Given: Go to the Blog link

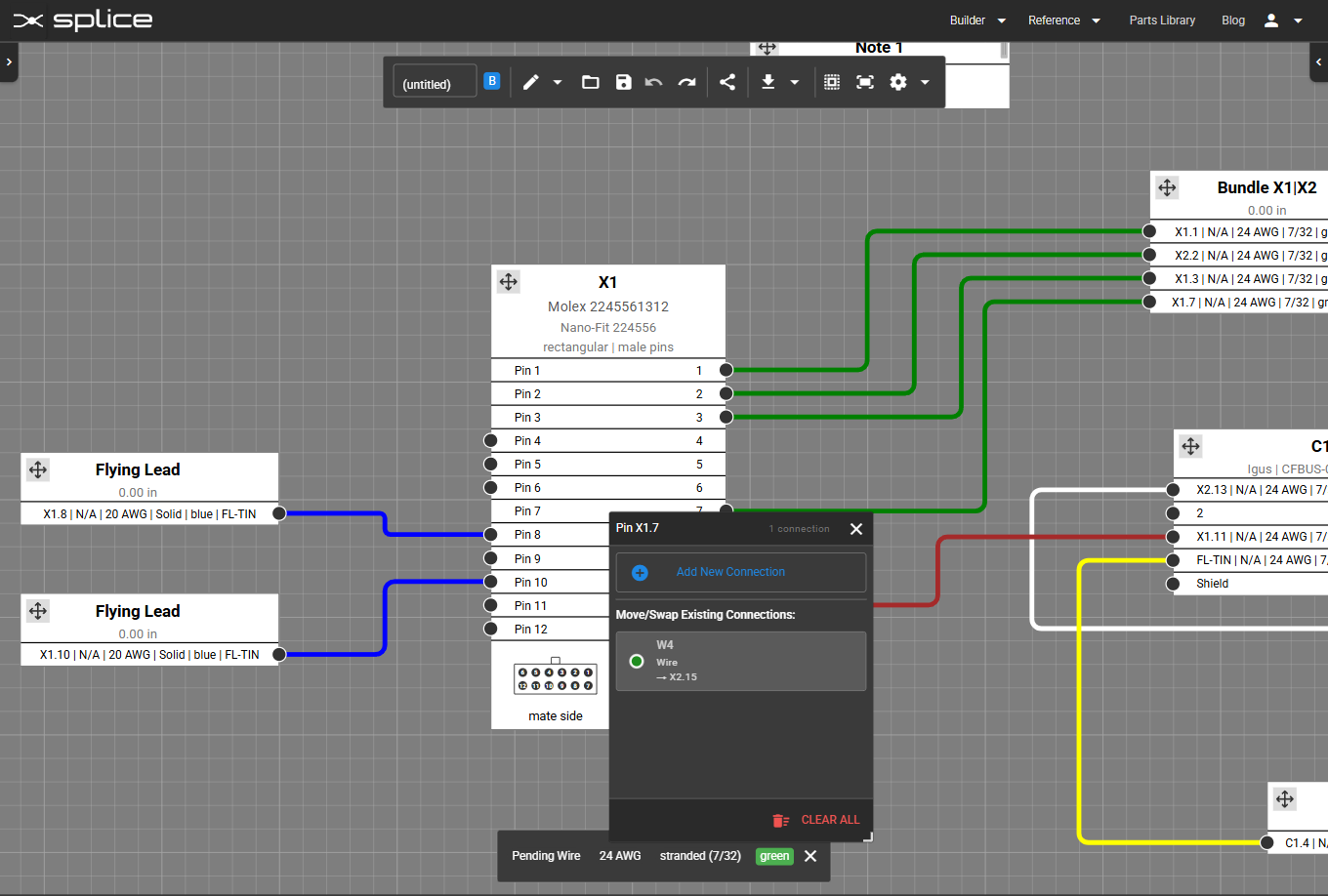Looking at the screenshot, I should click(1233, 20).
